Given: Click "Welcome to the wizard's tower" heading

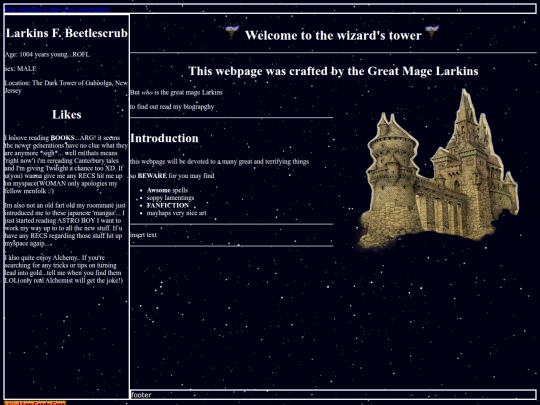Looking at the screenshot, I should point(333,35).
